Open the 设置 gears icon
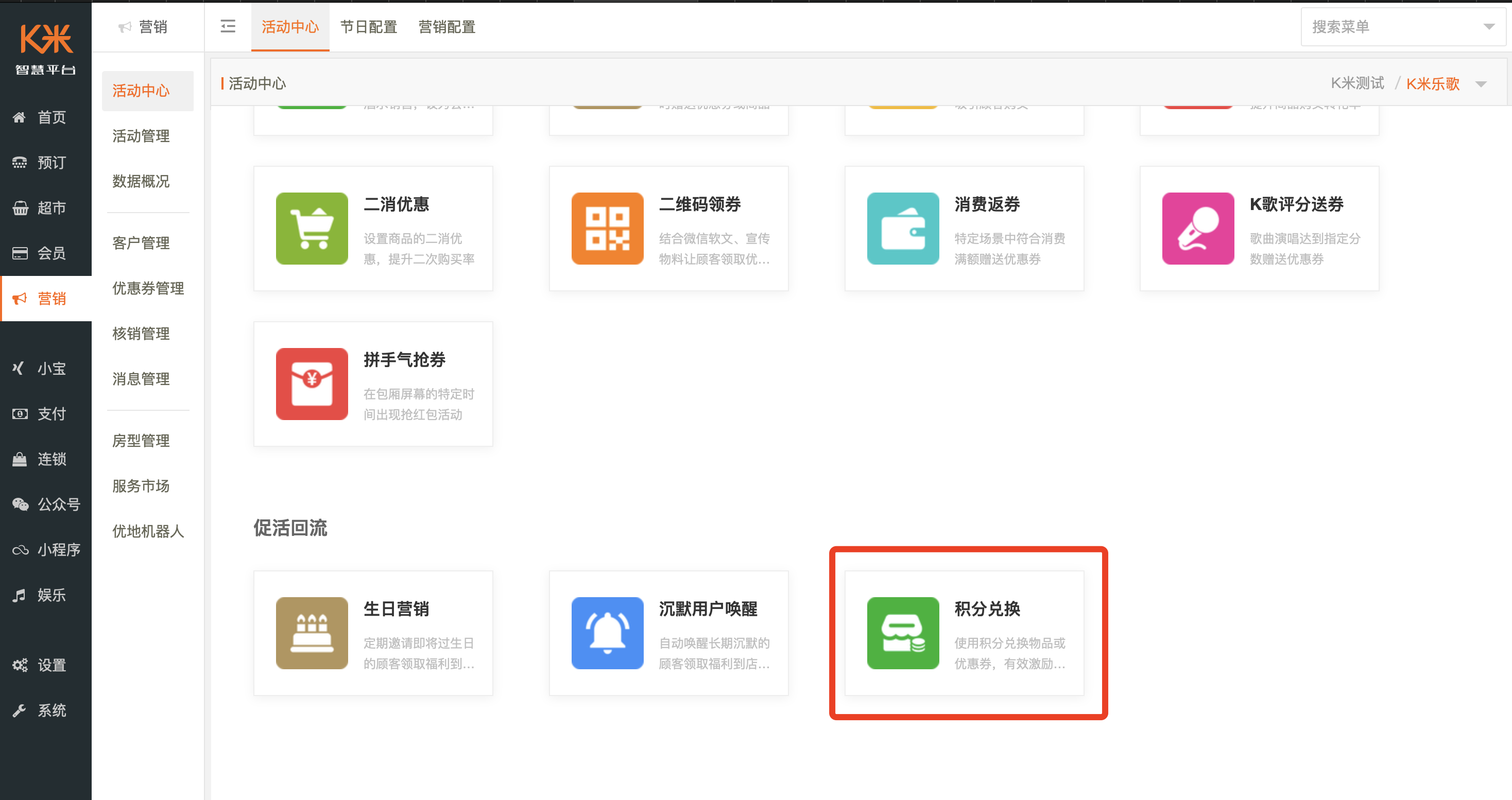 point(20,665)
